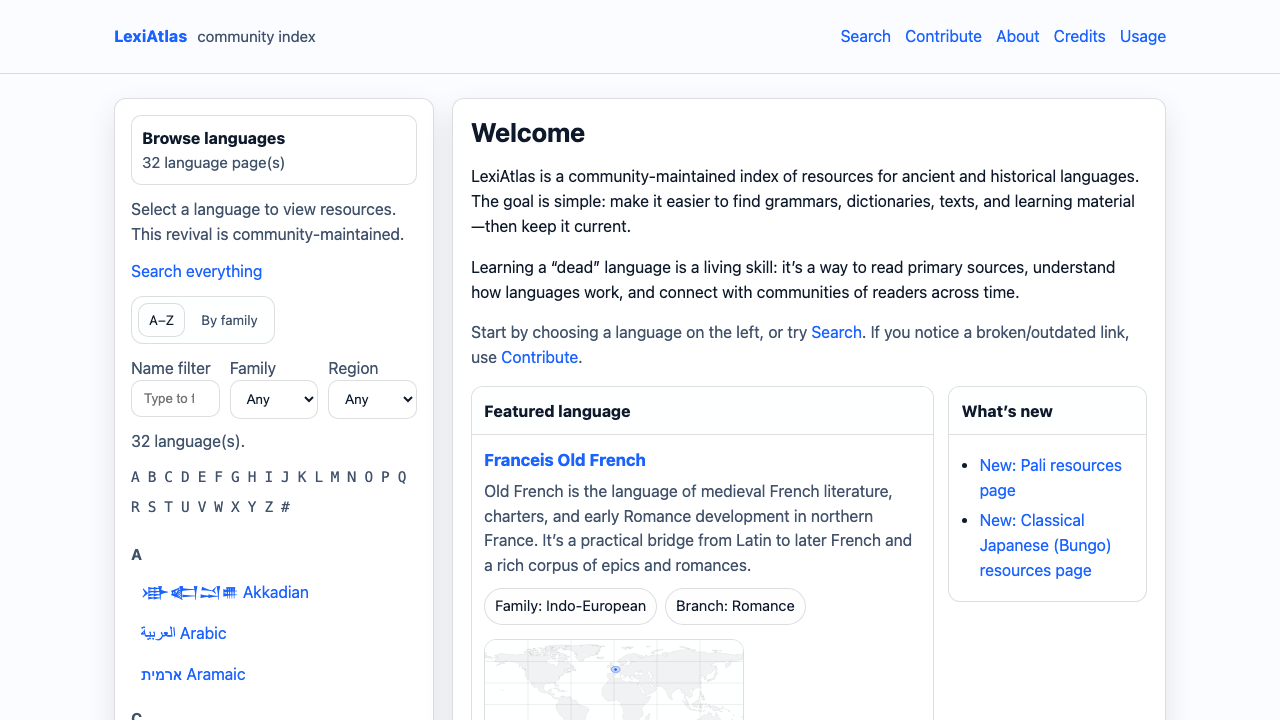Screen dimensions: 1280x720
Task: Open the Family filter dropdown
Action: pos(273,399)
